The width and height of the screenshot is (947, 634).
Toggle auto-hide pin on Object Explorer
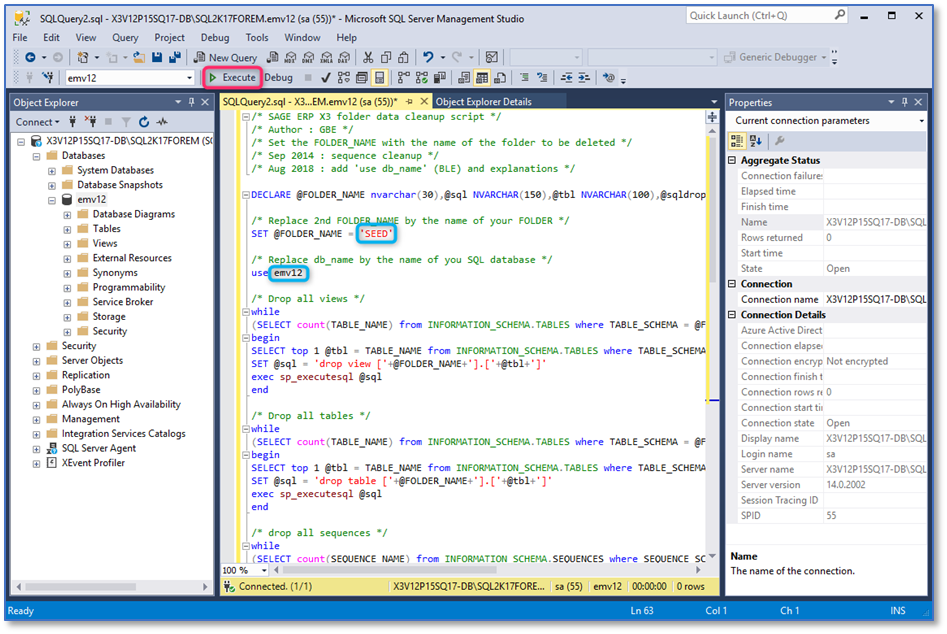(x=191, y=102)
